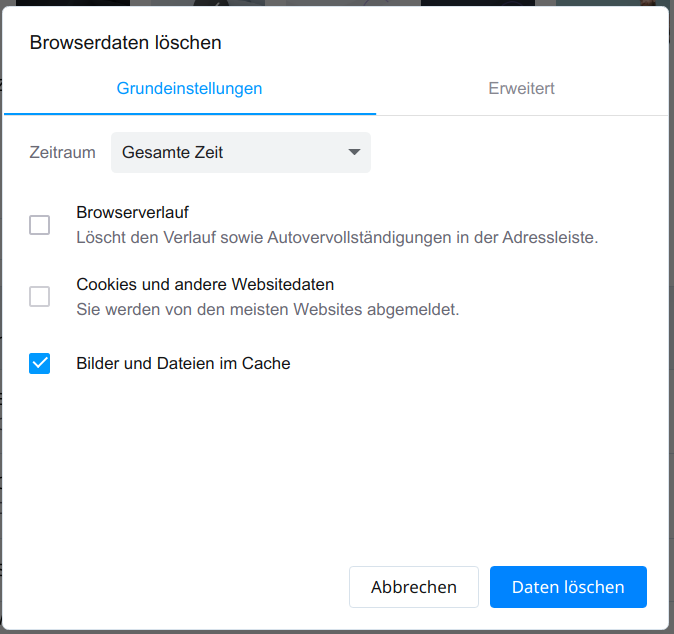674x634 pixels.
Task: Select the 'Gesamte Zeit' time range text
Action: (x=172, y=152)
